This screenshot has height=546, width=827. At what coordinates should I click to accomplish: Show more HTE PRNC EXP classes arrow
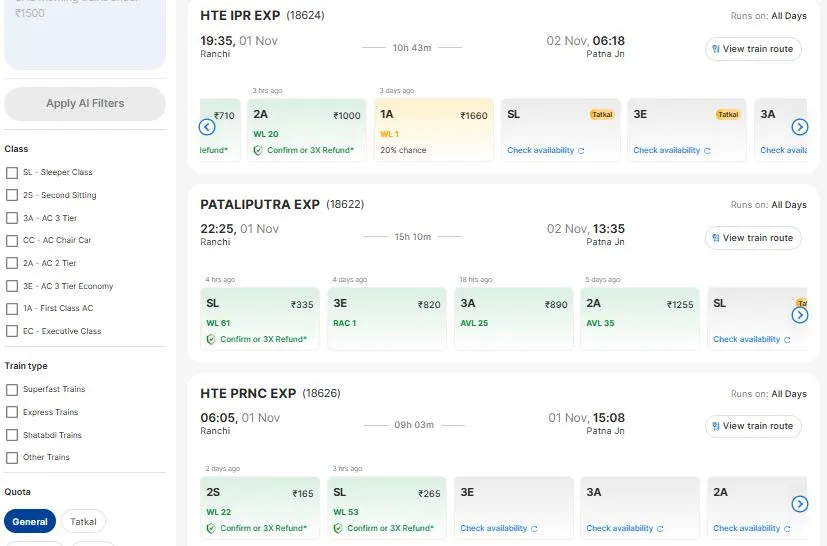pos(800,504)
